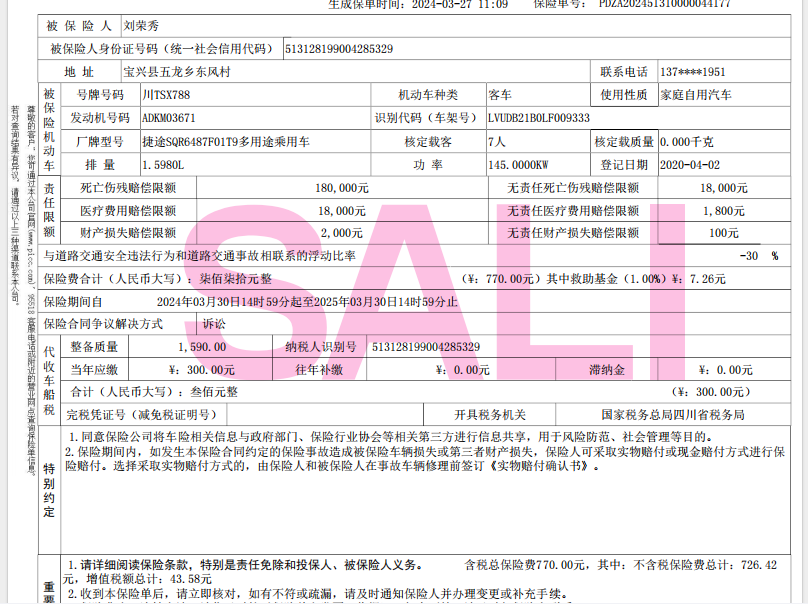The width and height of the screenshot is (808, 605).
Task: Select tax authority 国家税务总局四川省税务局
Action: pyautogui.click(x=672, y=414)
